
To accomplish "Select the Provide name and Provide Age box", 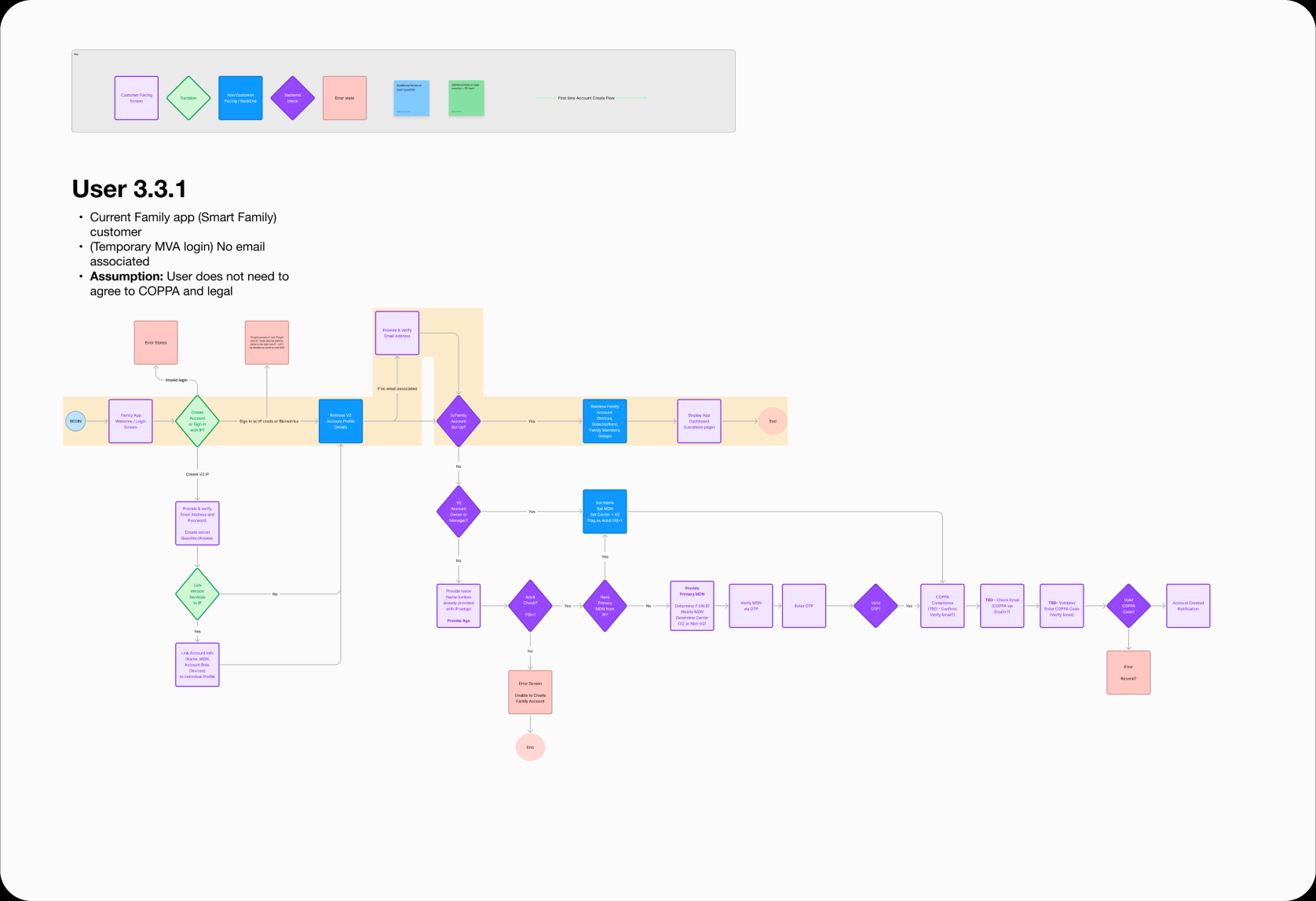I will click(459, 606).
